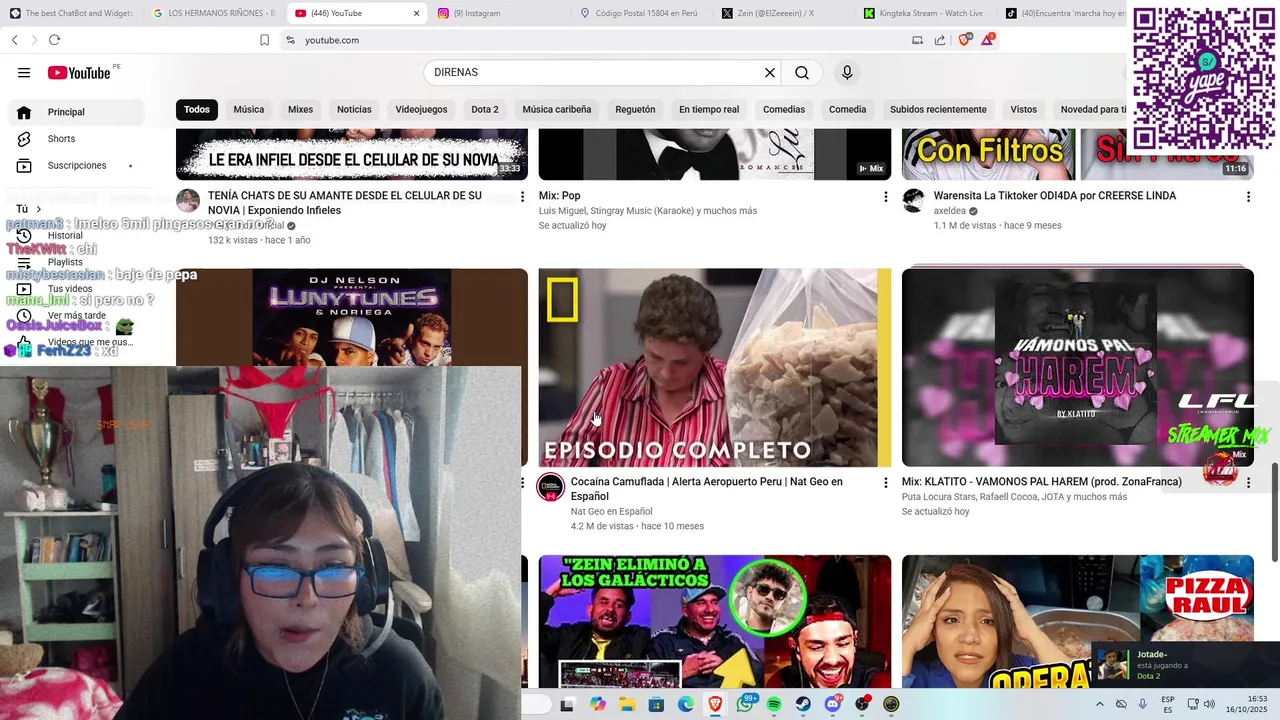Screen dimensions: 1280x720
Task: Show hidden system tray icons chevron
Action: (x=1100, y=704)
